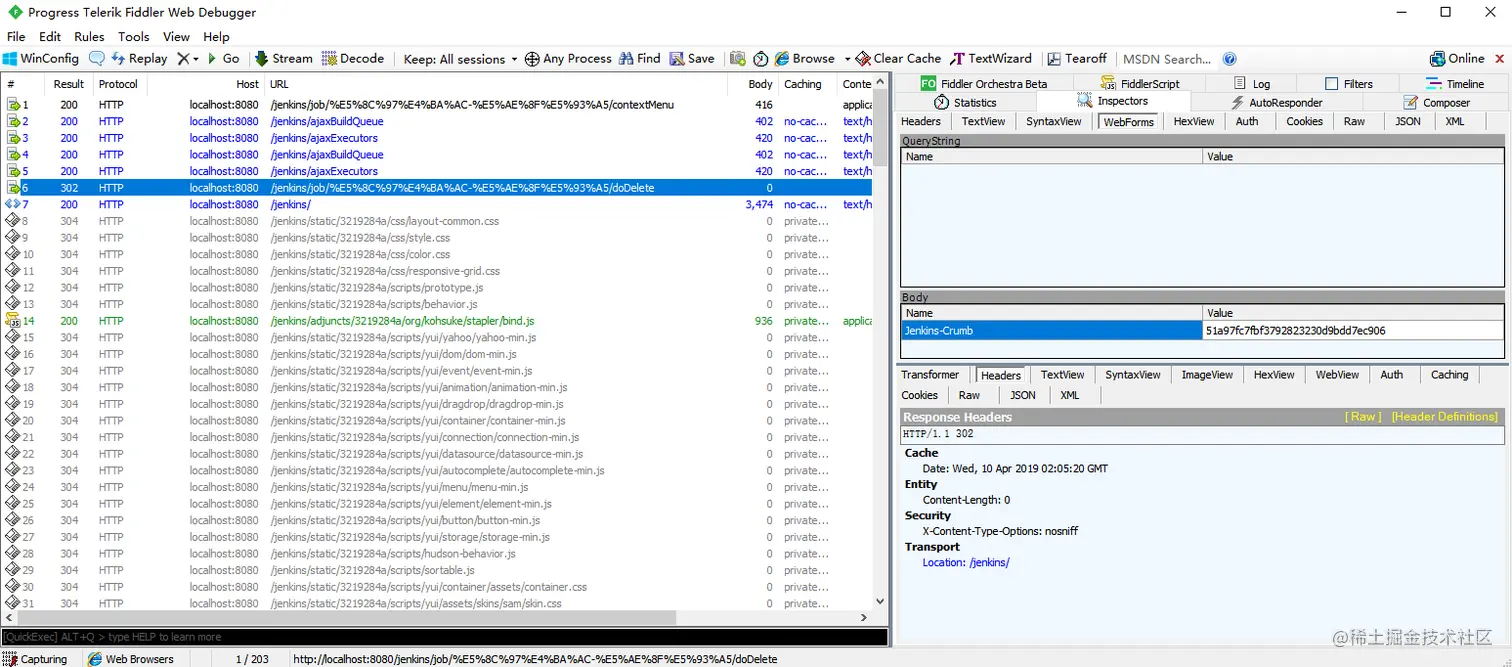Open WinConfig from the toolbar
The image size is (1512, 667).
pos(41,59)
